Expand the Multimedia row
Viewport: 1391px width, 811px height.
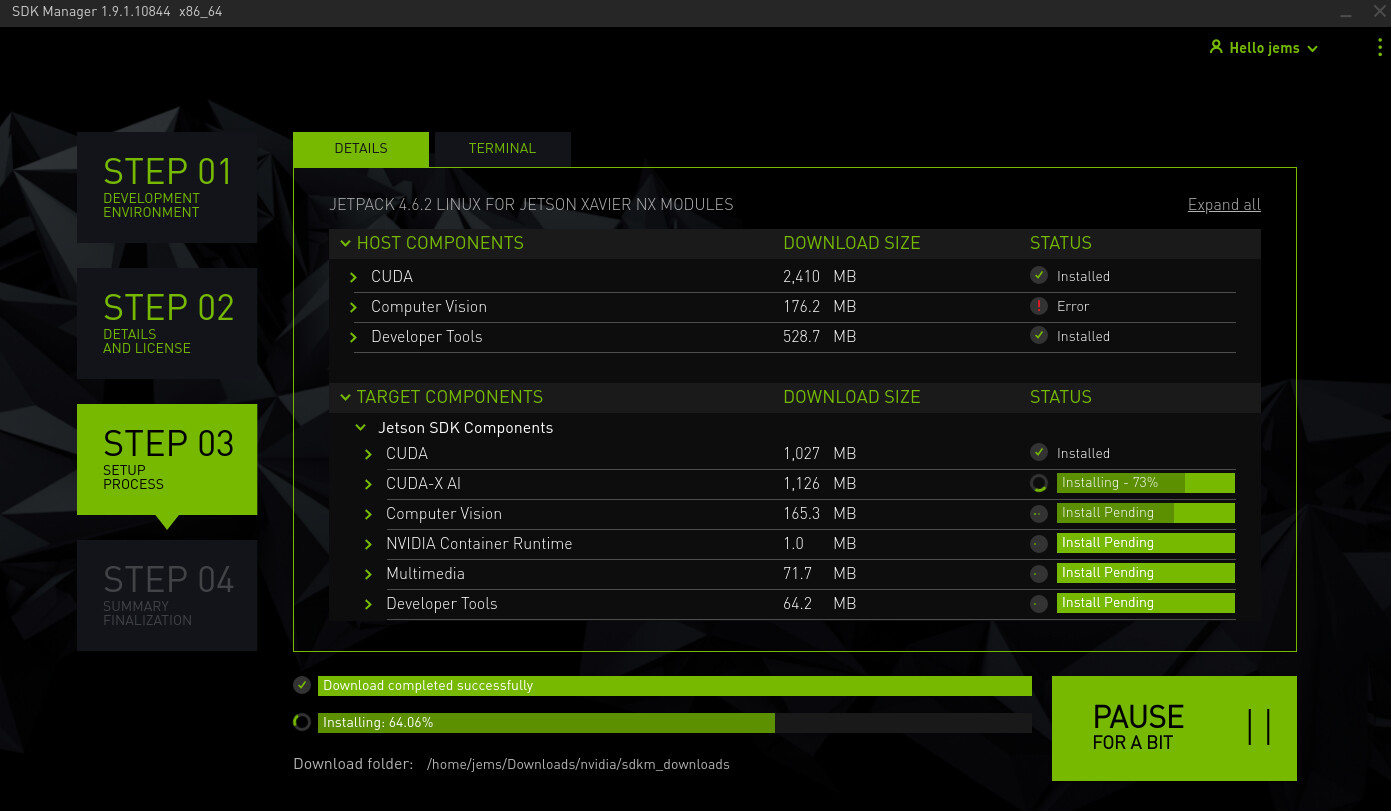[368, 574]
